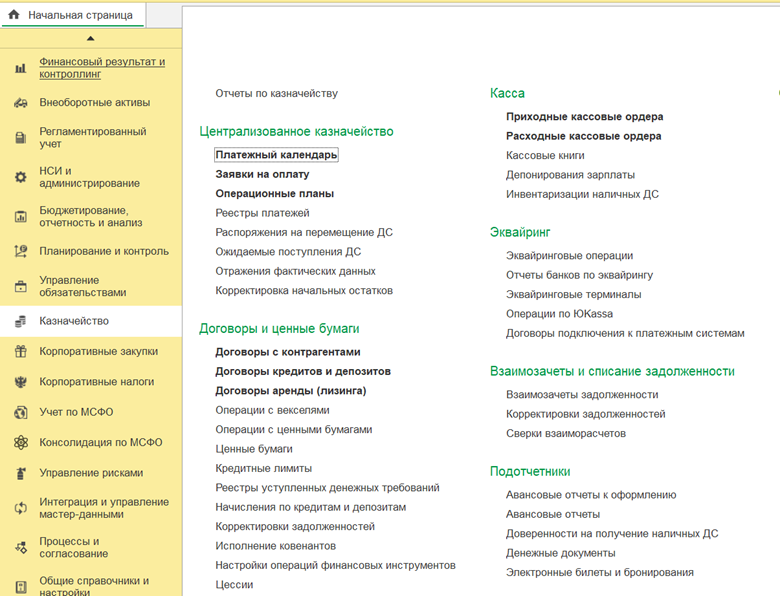Click the bar chart icon for Финансовый результат
The width and height of the screenshot is (780, 596).
20,68
